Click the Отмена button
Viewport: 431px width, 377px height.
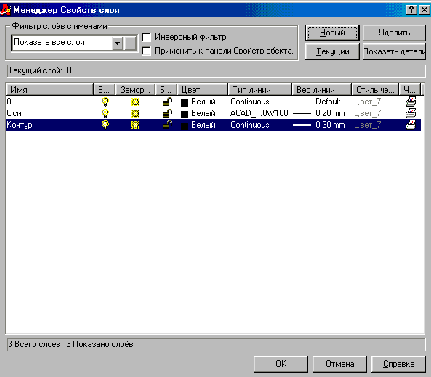tap(340, 364)
